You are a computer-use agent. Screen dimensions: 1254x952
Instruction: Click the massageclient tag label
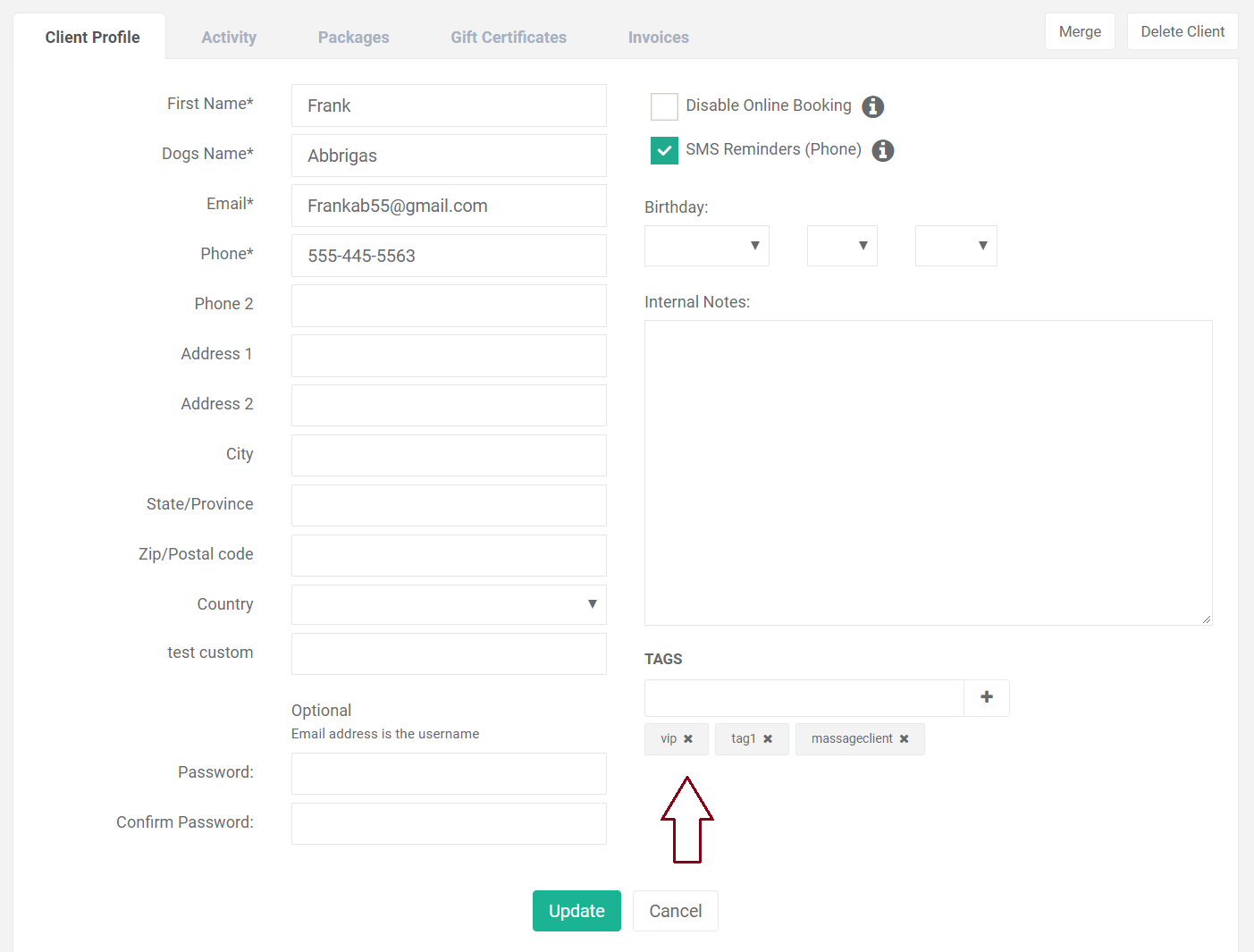(x=852, y=738)
